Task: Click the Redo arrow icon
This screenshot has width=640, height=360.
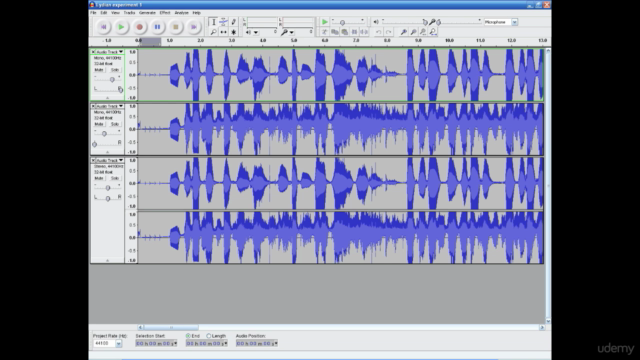Action: click(x=389, y=32)
